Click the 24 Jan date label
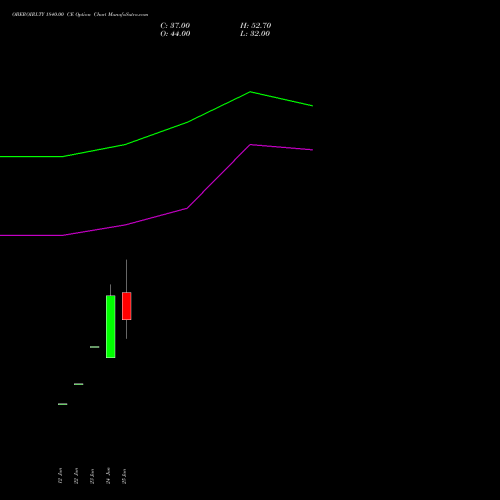500x500 pixels. point(108,476)
